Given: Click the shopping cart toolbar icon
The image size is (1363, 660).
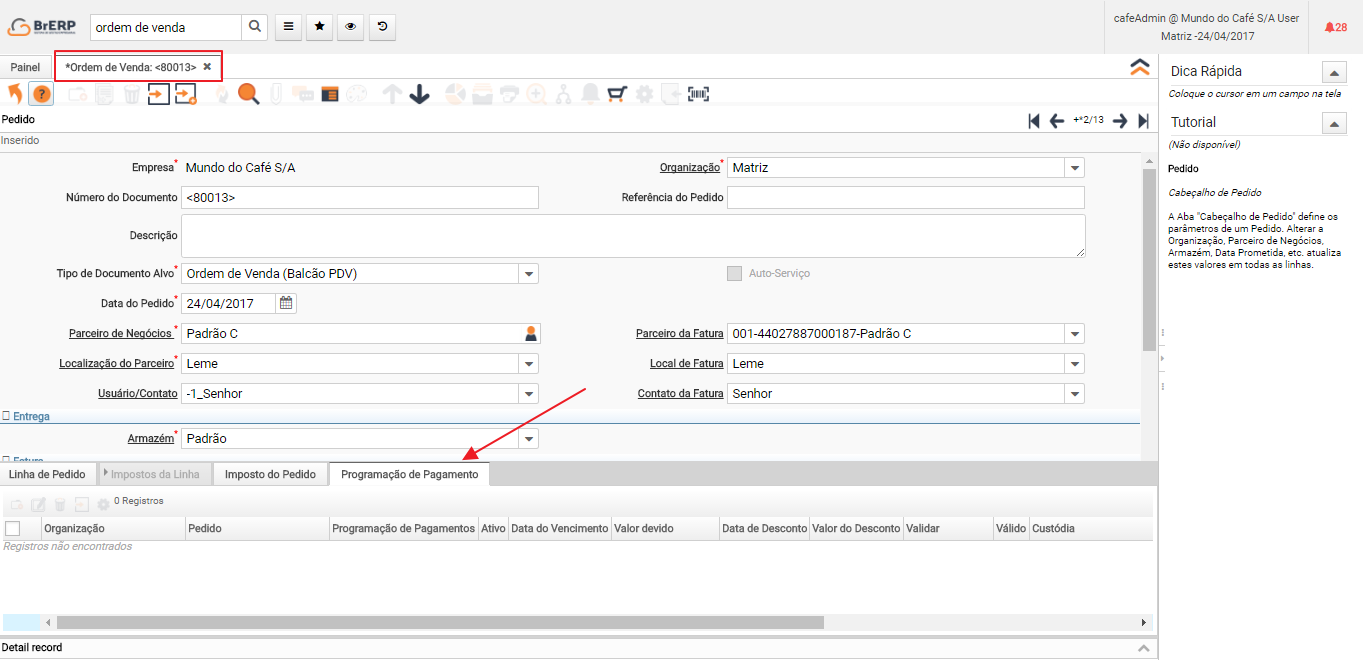Looking at the screenshot, I should [x=617, y=94].
